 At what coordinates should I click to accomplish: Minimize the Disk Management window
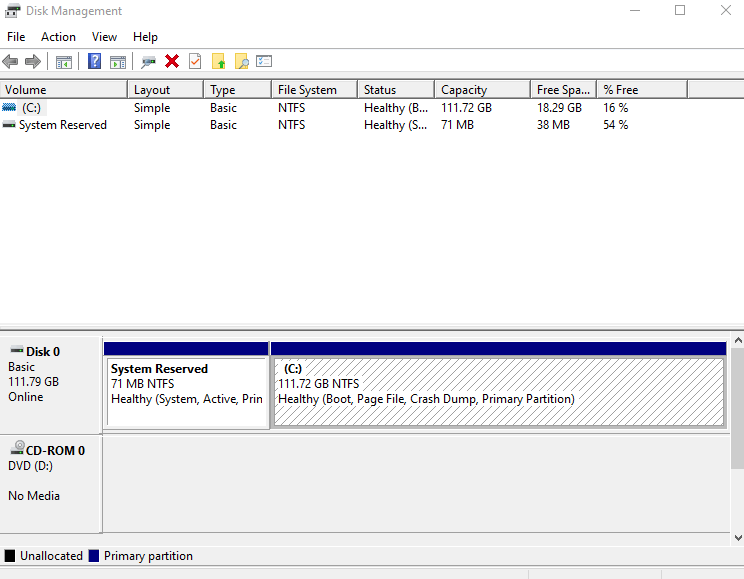coord(635,10)
